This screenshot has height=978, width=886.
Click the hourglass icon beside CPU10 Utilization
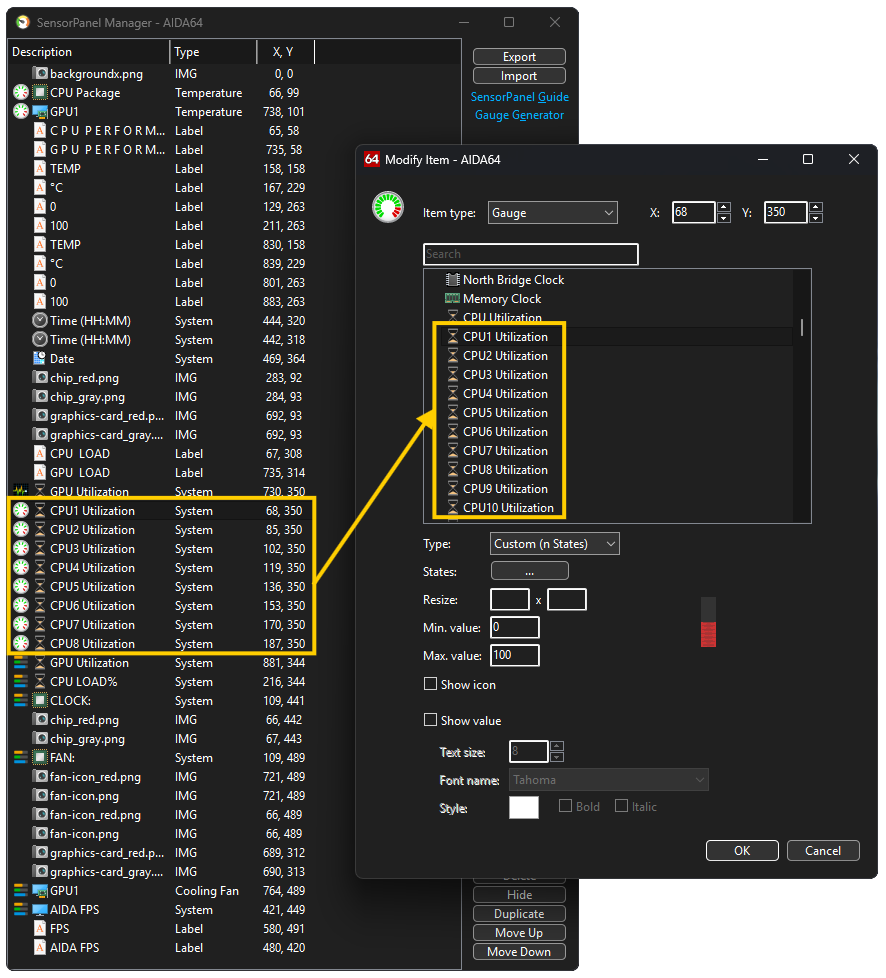click(453, 508)
